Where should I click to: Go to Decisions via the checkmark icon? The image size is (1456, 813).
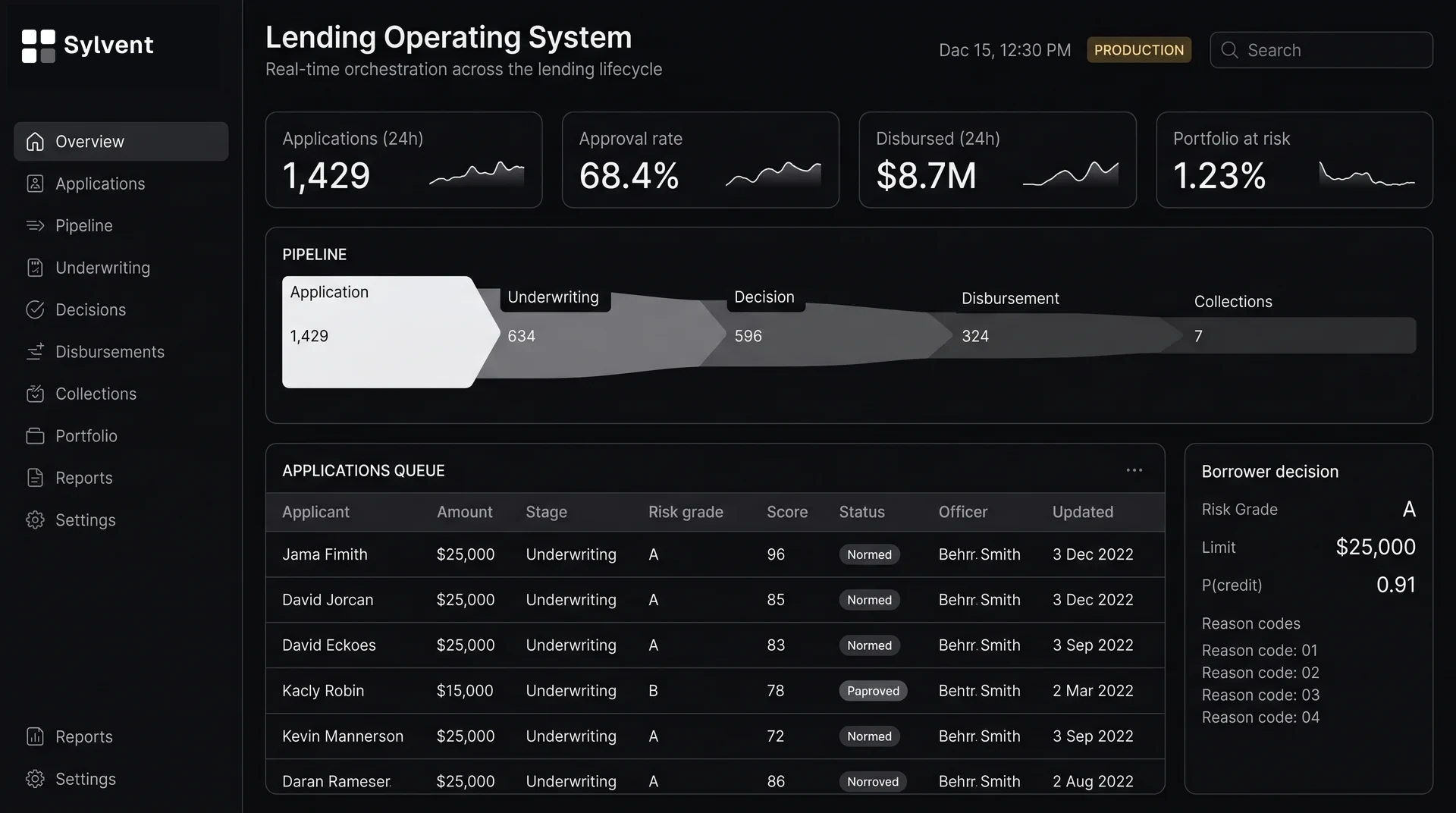[x=35, y=309]
